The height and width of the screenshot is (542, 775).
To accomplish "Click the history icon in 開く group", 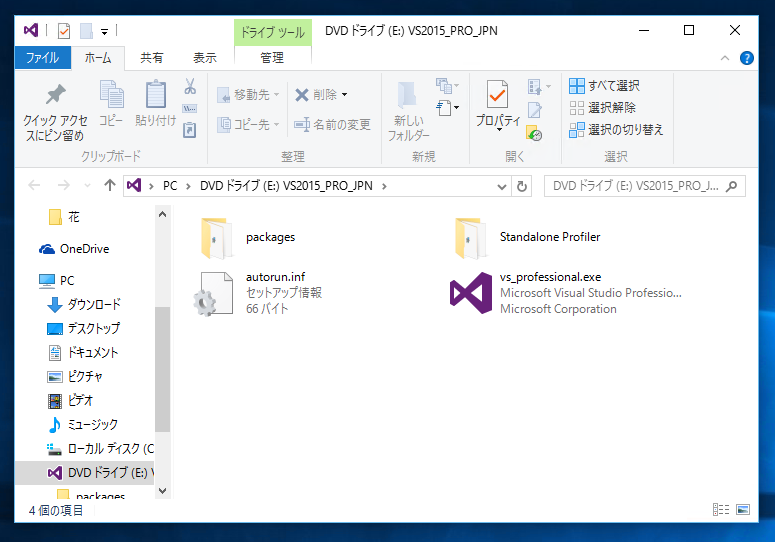I will tap(534, 133).
